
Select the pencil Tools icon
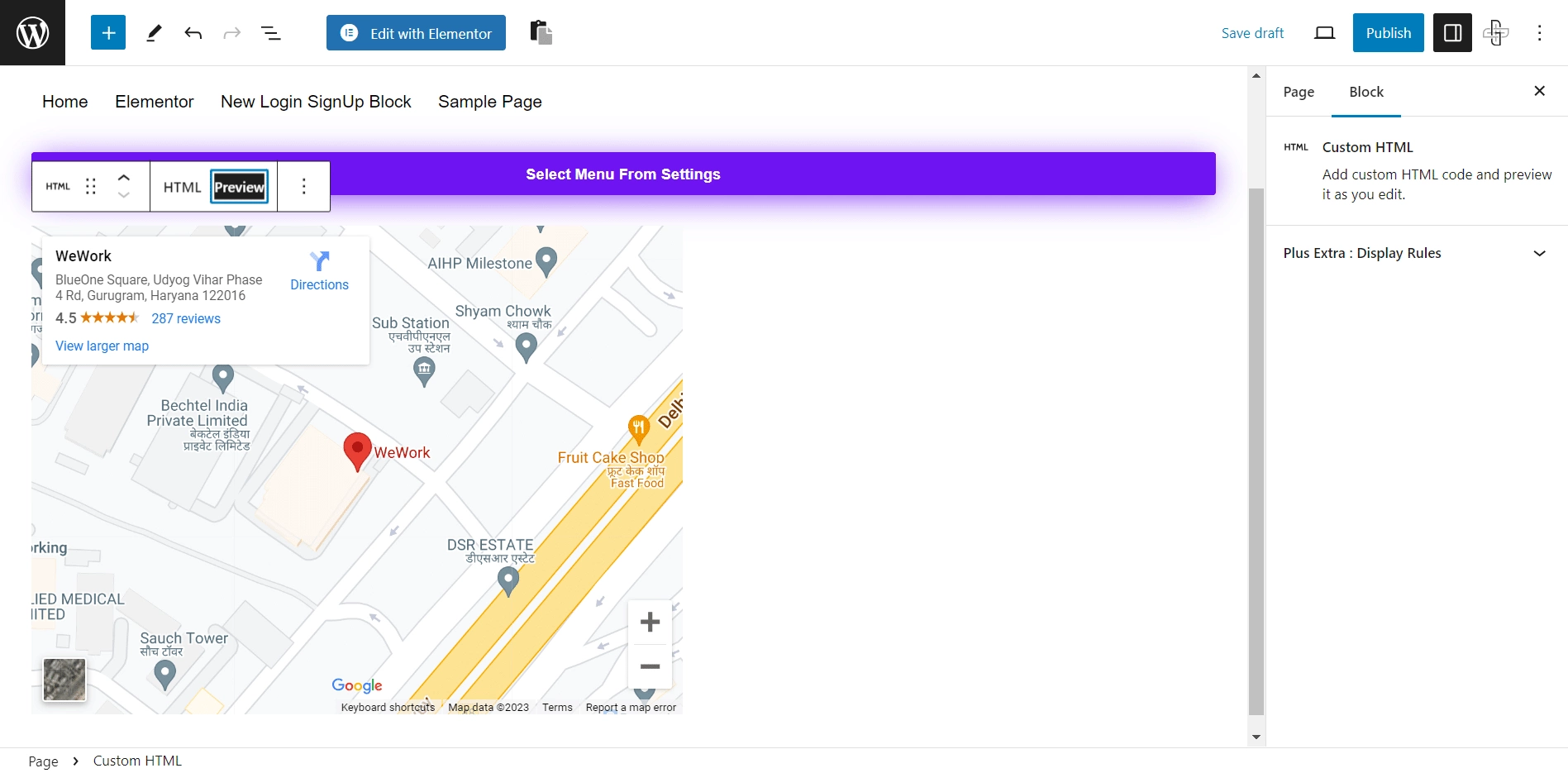154,33
